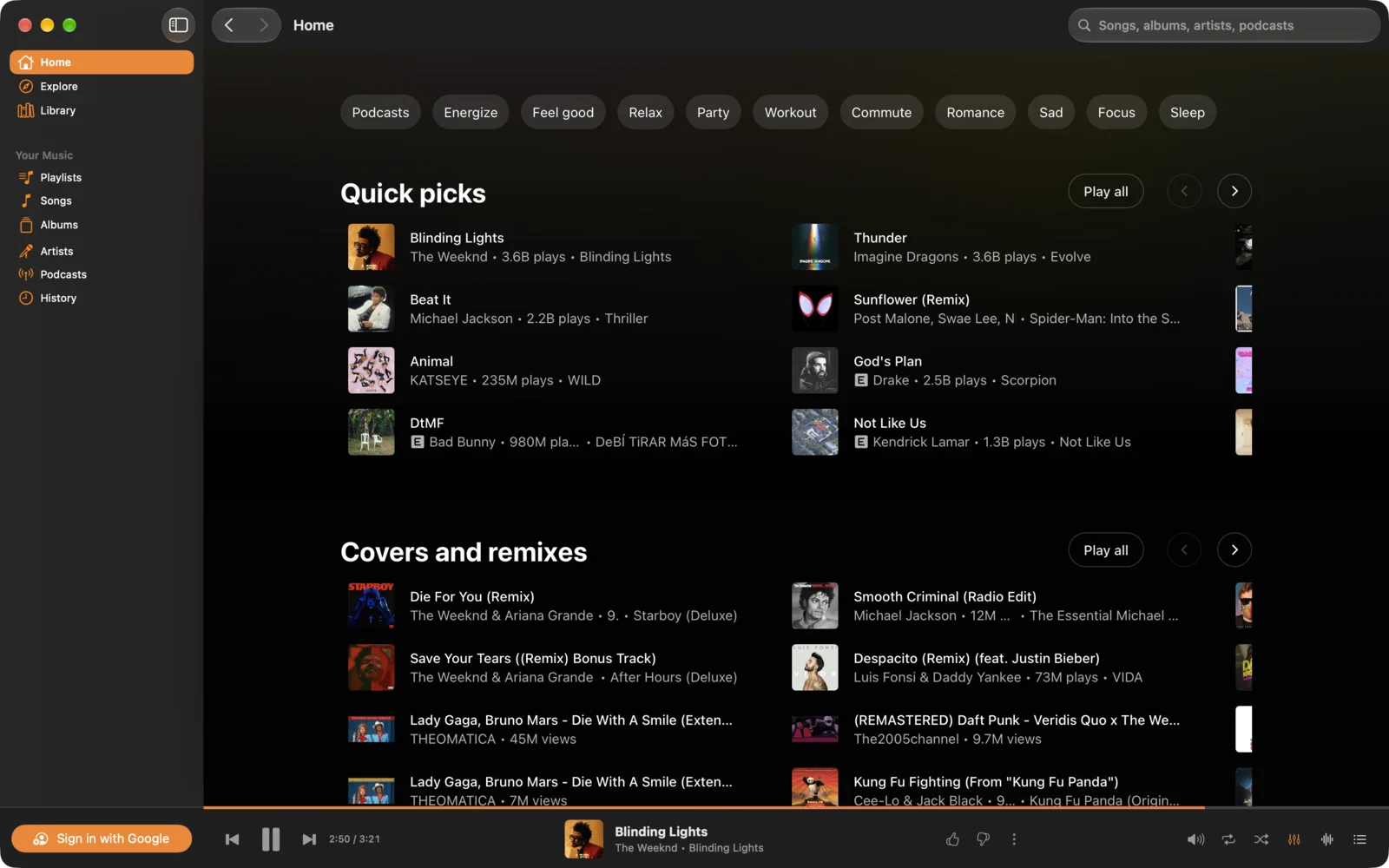The width and height of the screenshot is (1389, 868).
Task: Show next Covers and remixes page
Action: [x=1234, y=549]
